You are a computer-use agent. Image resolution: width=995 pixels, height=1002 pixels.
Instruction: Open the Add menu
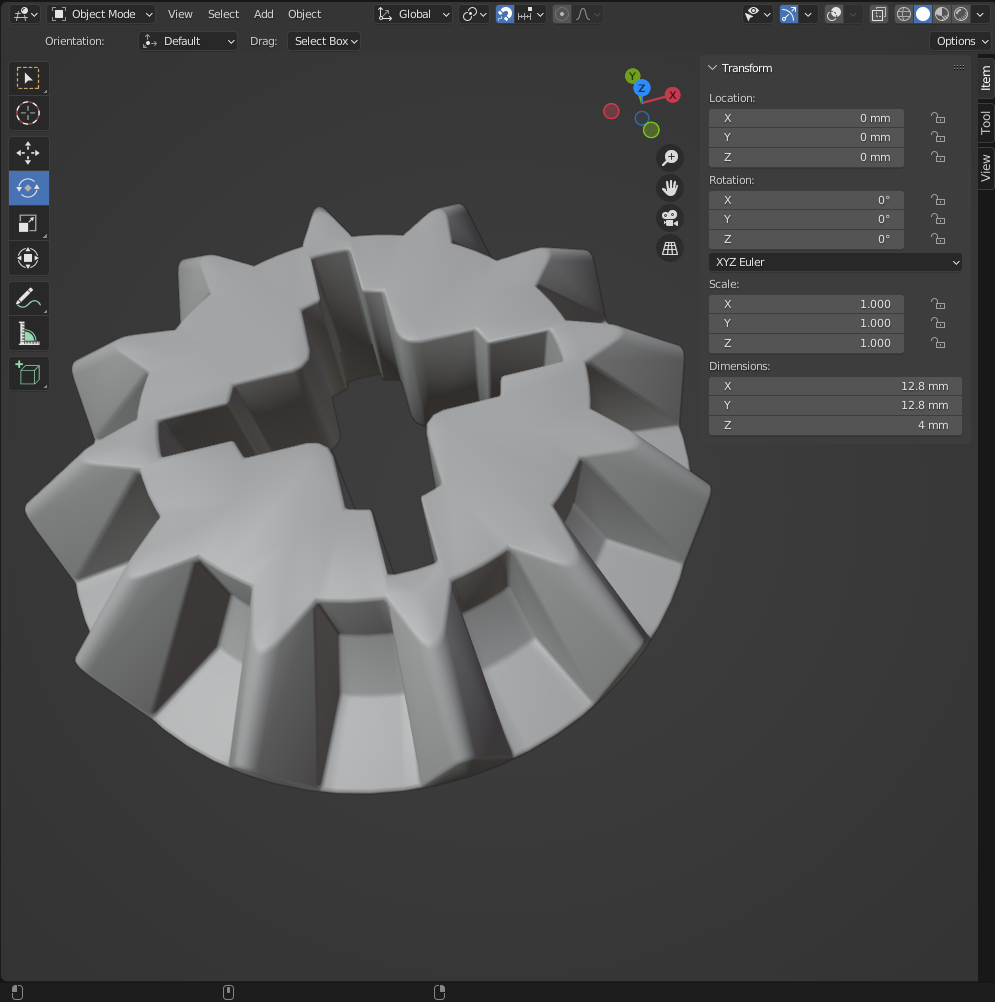coord(263,14)
